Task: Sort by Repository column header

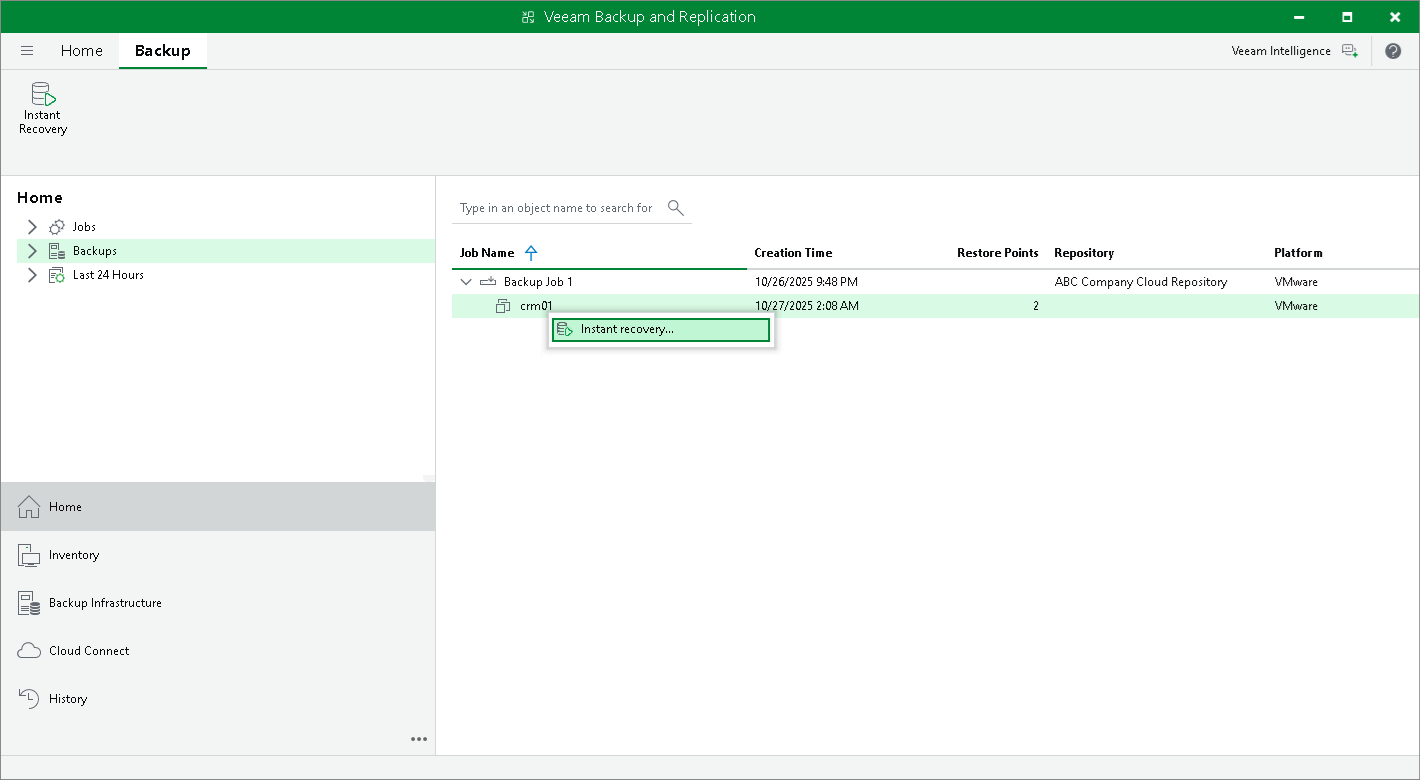Action: [1084, 253]
